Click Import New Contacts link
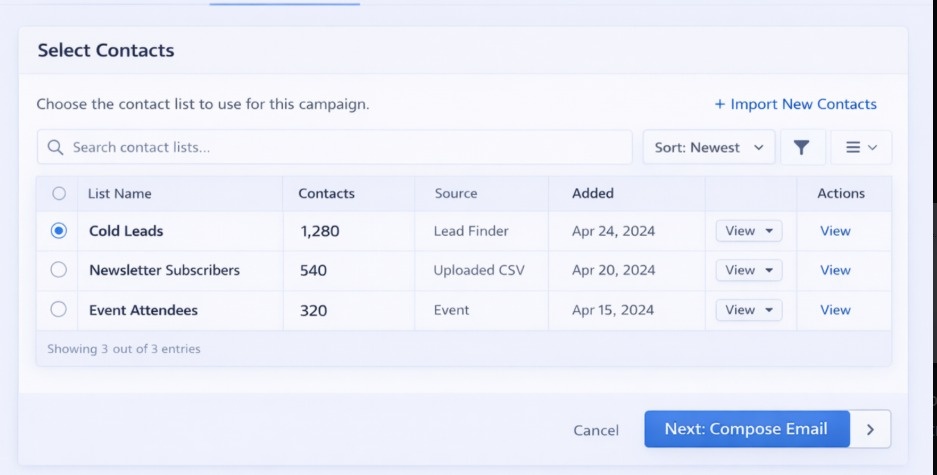The image size is (937, 475). pyautogui.click(x=795, y=104)
